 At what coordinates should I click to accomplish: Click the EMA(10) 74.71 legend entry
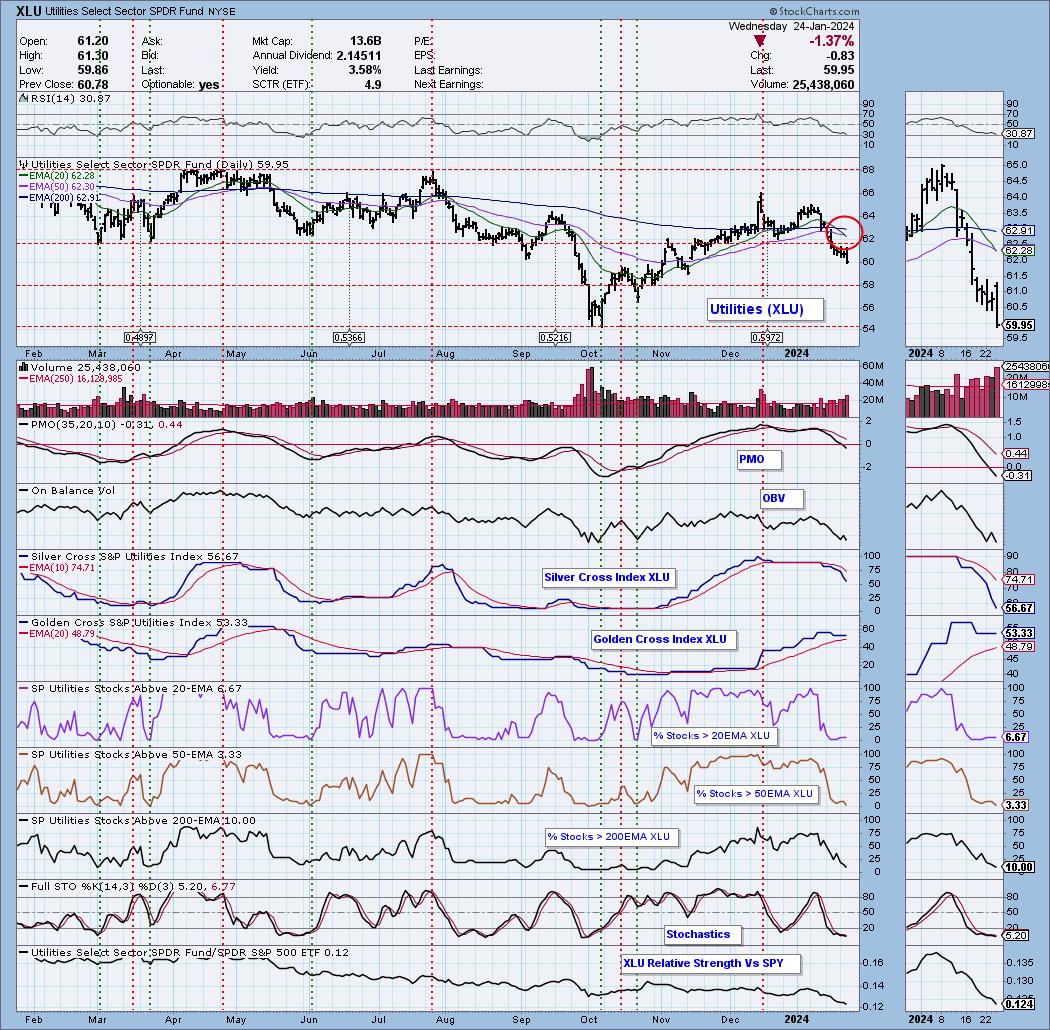(57, 567)
